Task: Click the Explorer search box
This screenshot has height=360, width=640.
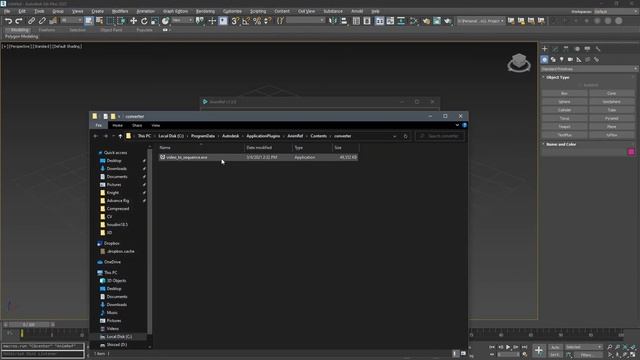Action: (x=440, y=136)
